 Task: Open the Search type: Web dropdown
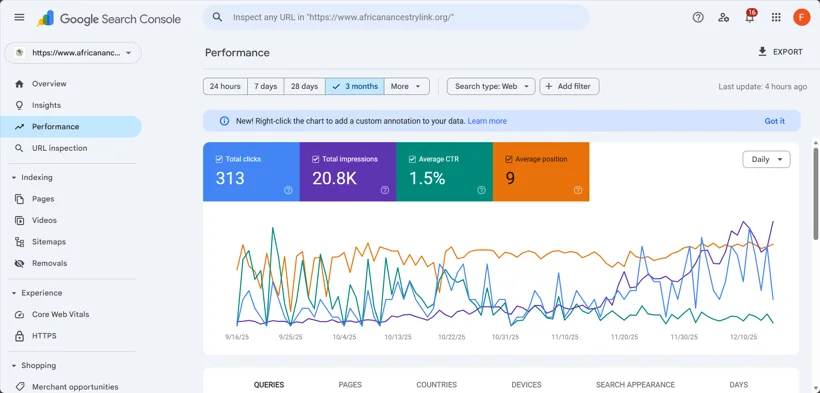tap(491, 86)
